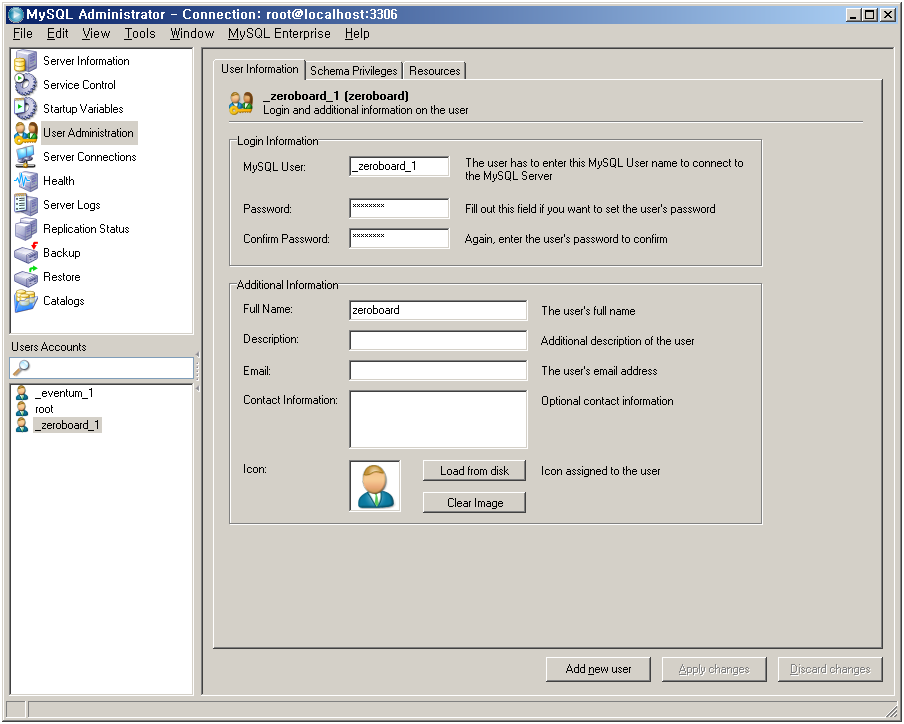
Task: Open the MySQL Enterprise menu
Action: [x=279, y=33]
